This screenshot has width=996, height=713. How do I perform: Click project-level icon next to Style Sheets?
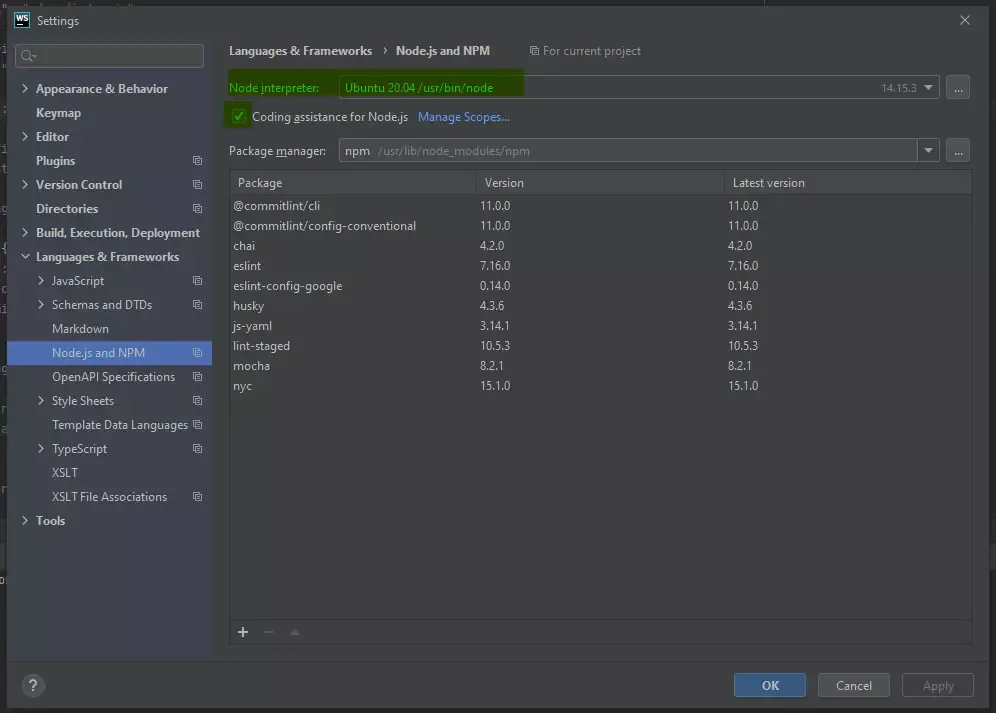(198, 401)
